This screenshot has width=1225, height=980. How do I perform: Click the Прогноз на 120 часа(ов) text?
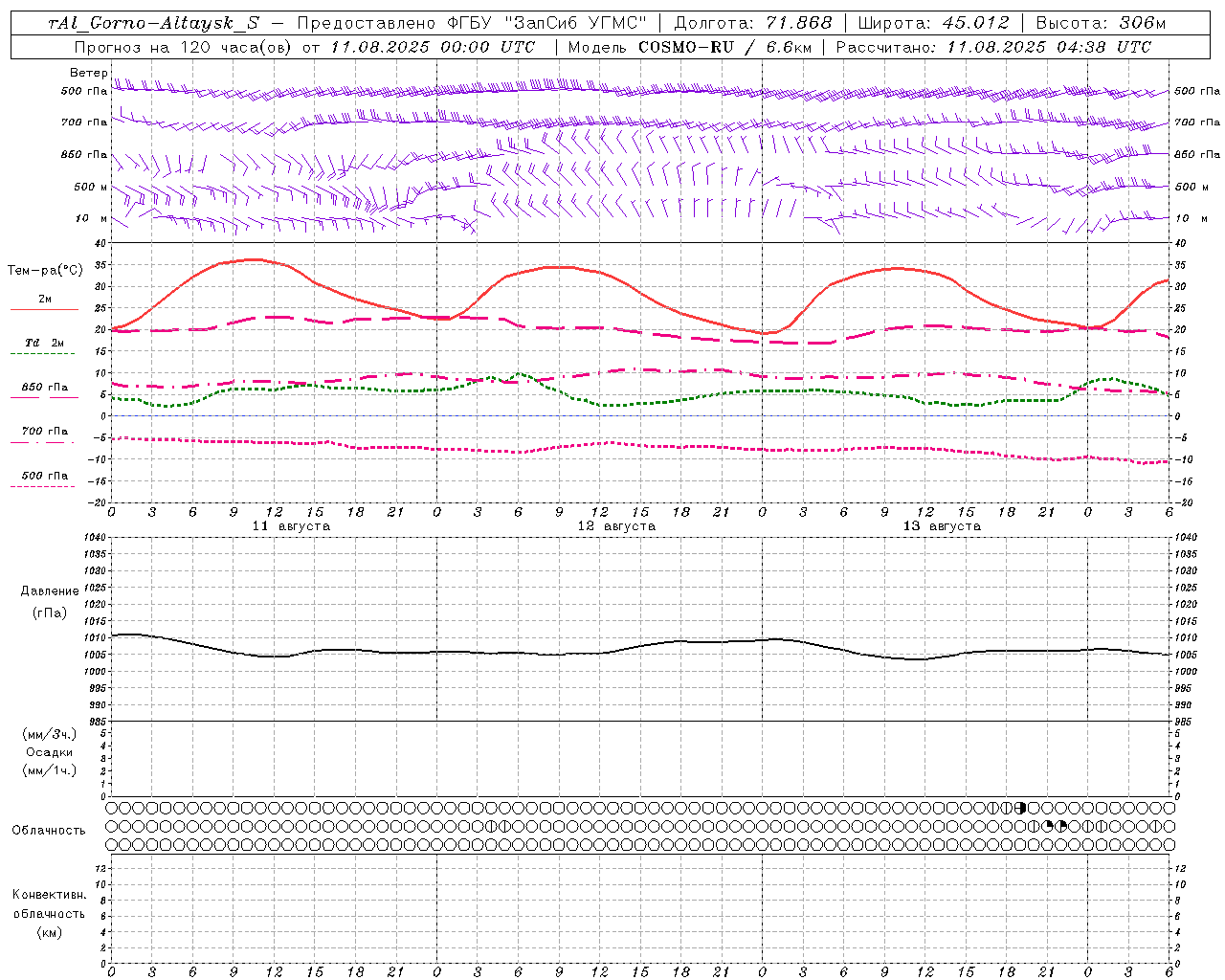[184, 47]
